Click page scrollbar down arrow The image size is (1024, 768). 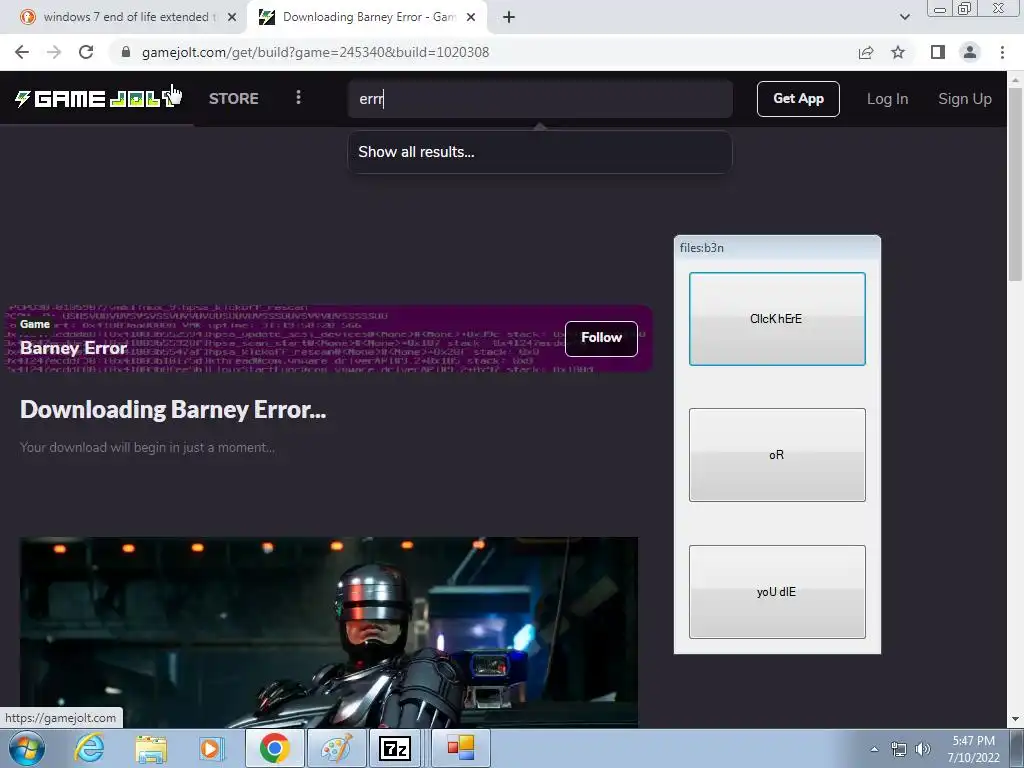(x=1015, y=719)
